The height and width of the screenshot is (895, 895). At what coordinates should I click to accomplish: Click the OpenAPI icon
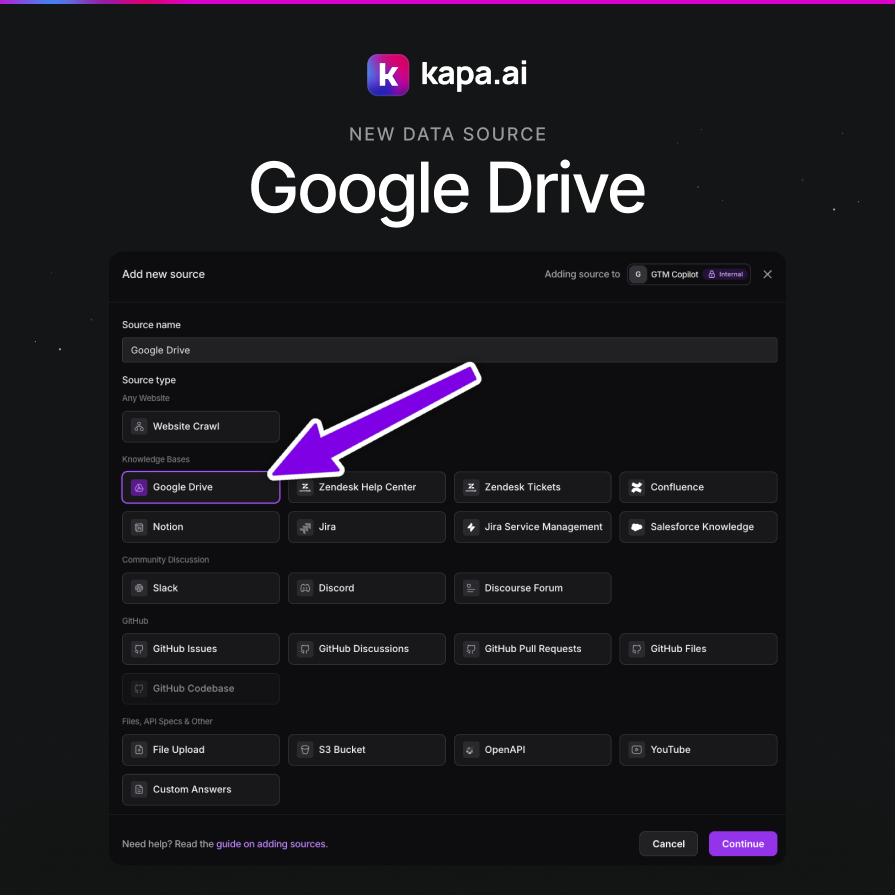pos(471,749)
